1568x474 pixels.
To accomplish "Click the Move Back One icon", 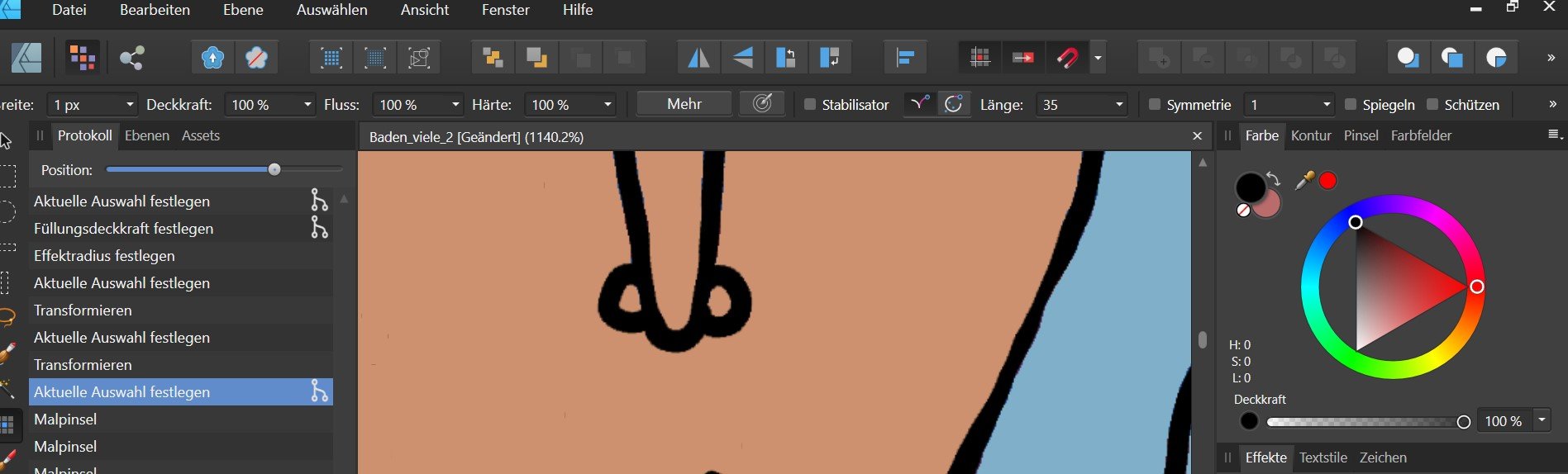I will click(537, 58).
